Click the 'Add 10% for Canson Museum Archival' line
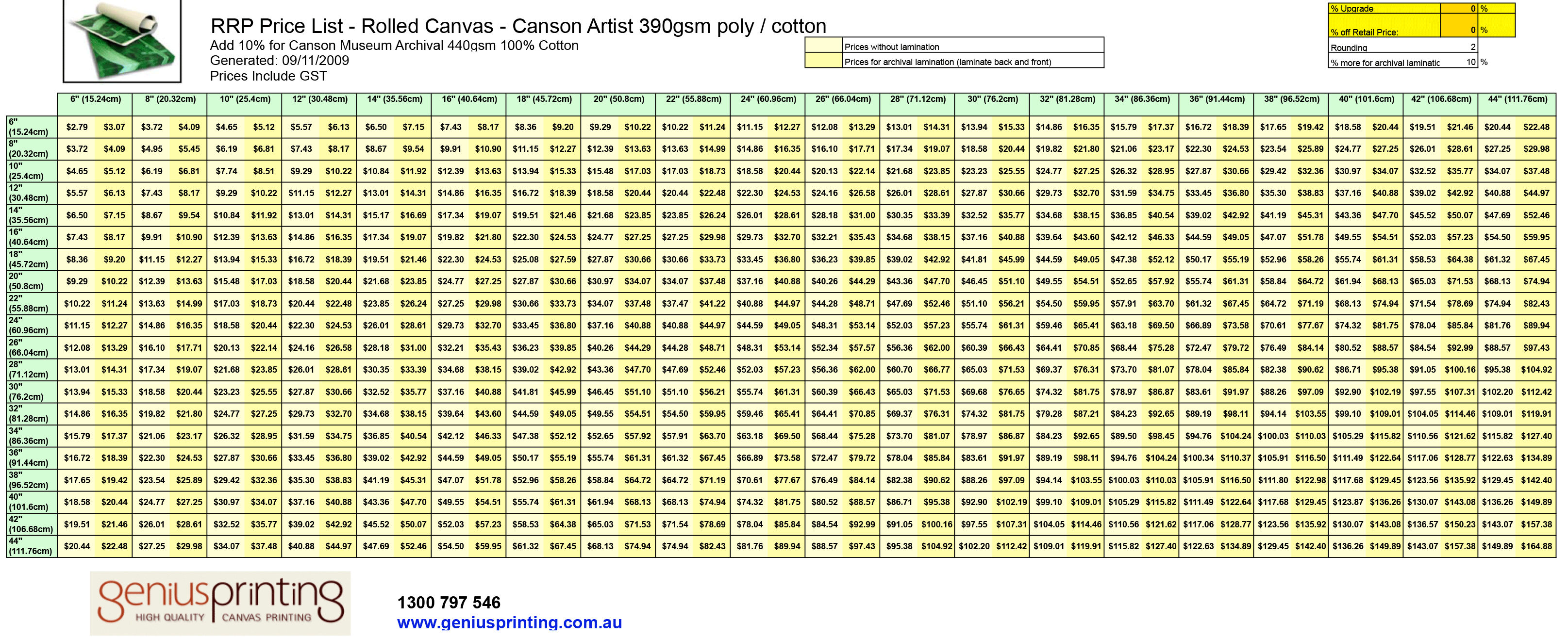The image size is (1568, 638). [x=394, y=46]
